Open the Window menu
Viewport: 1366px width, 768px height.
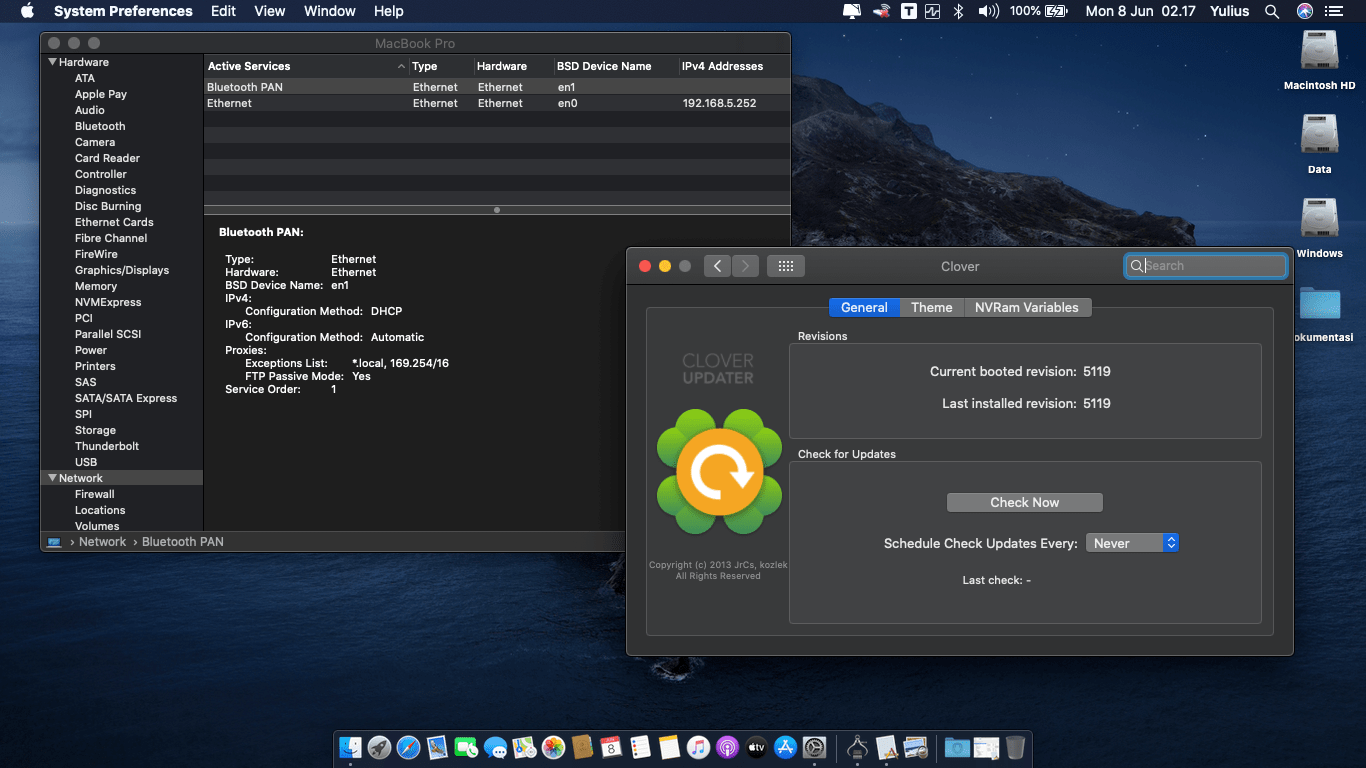coord(330,11)
